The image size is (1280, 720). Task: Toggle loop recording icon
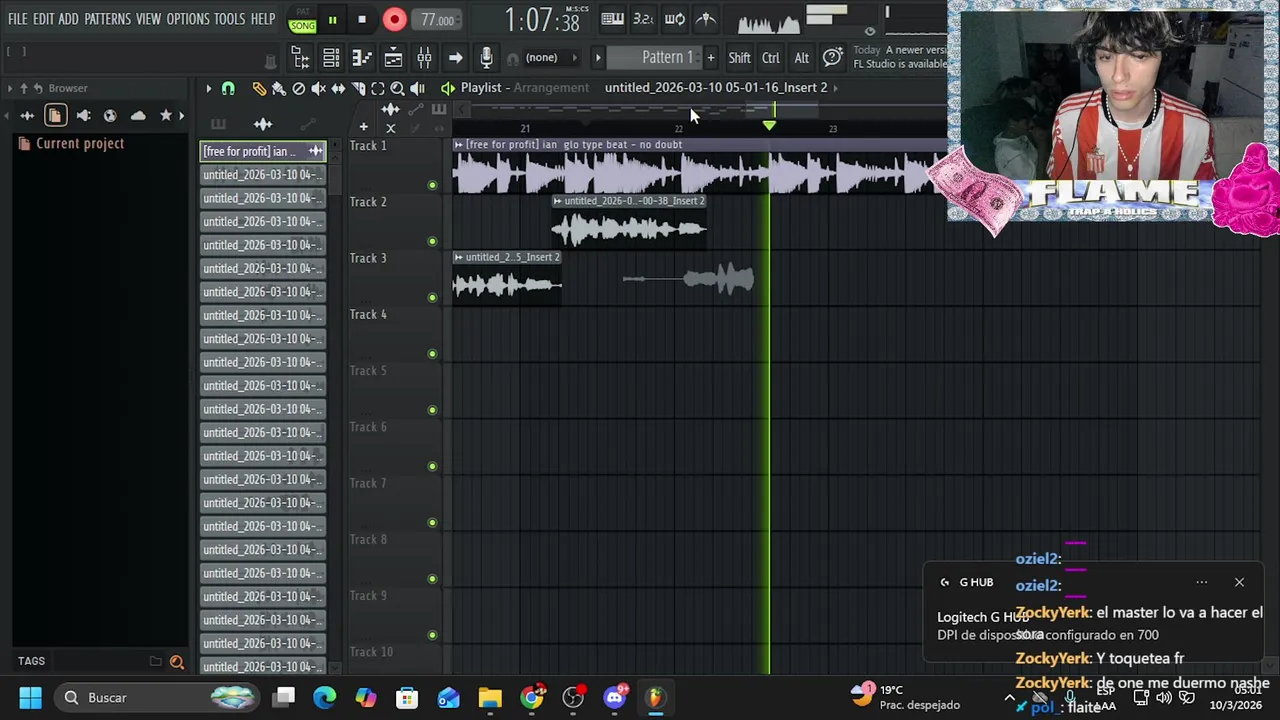point(675,19)
